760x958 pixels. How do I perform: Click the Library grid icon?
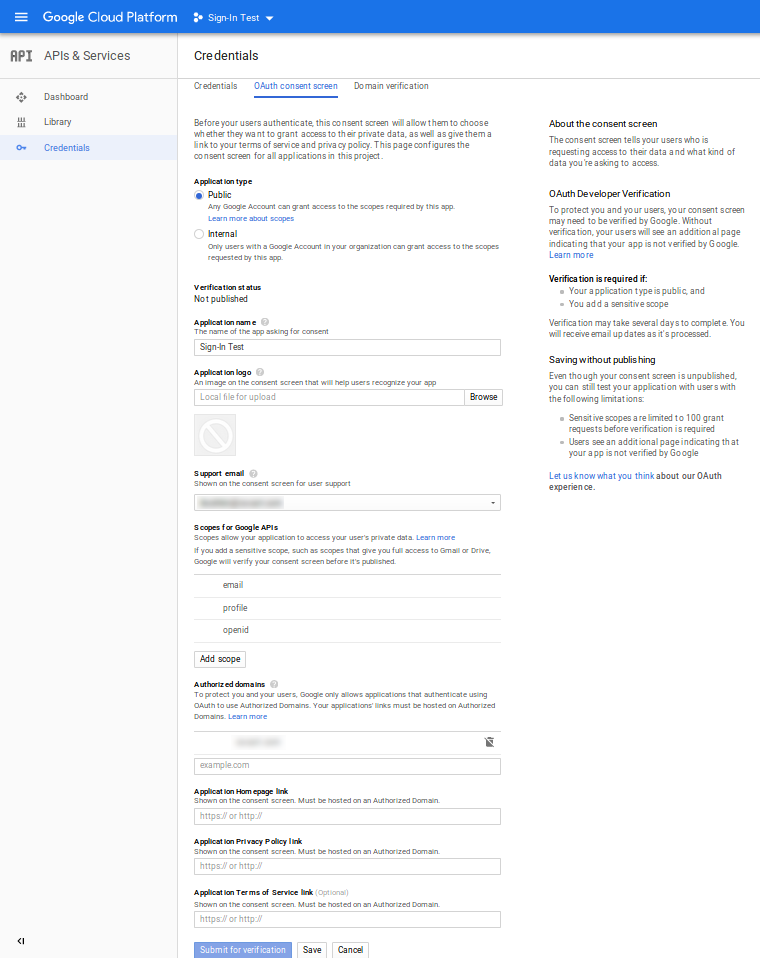[21, 122]
